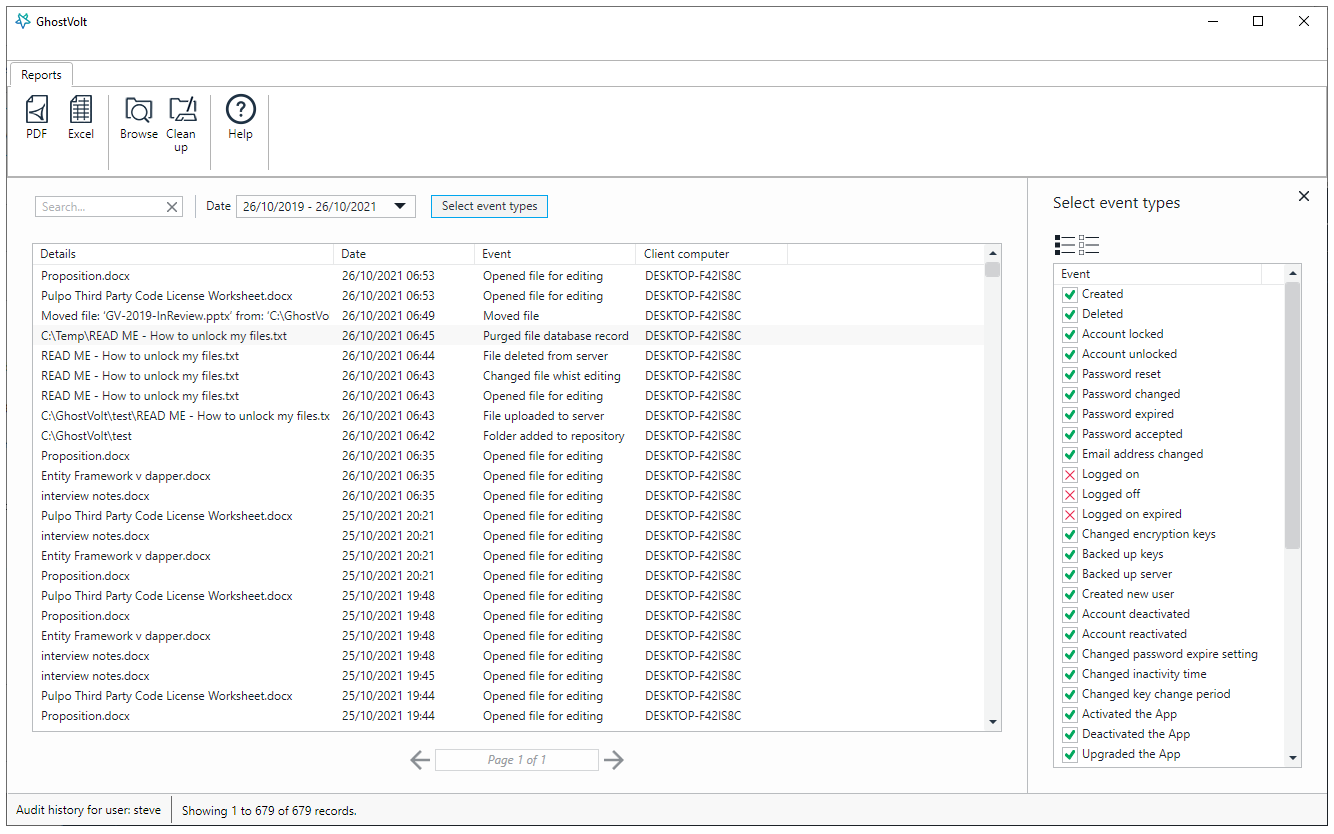Toggle Email address changed checkbox

click(1069, 454)
